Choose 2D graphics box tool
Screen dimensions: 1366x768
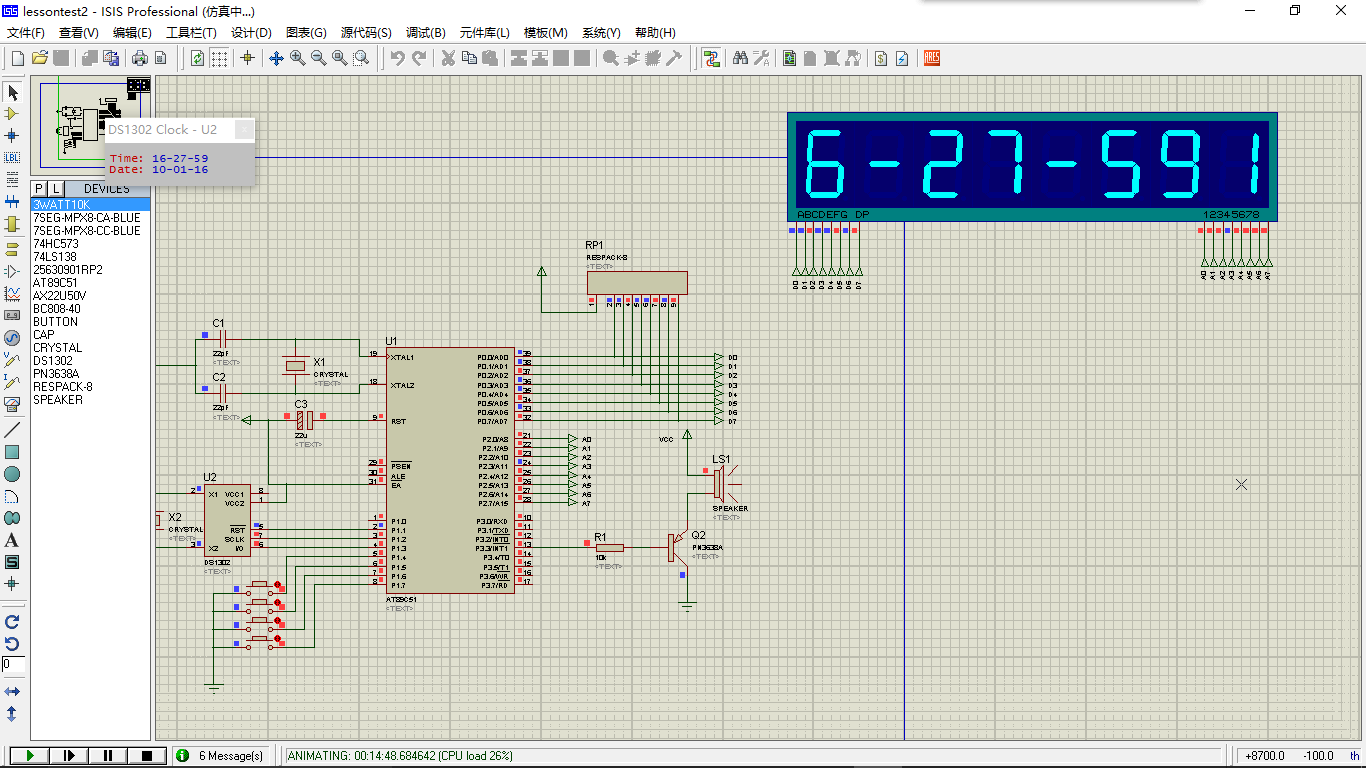point(12,452)
